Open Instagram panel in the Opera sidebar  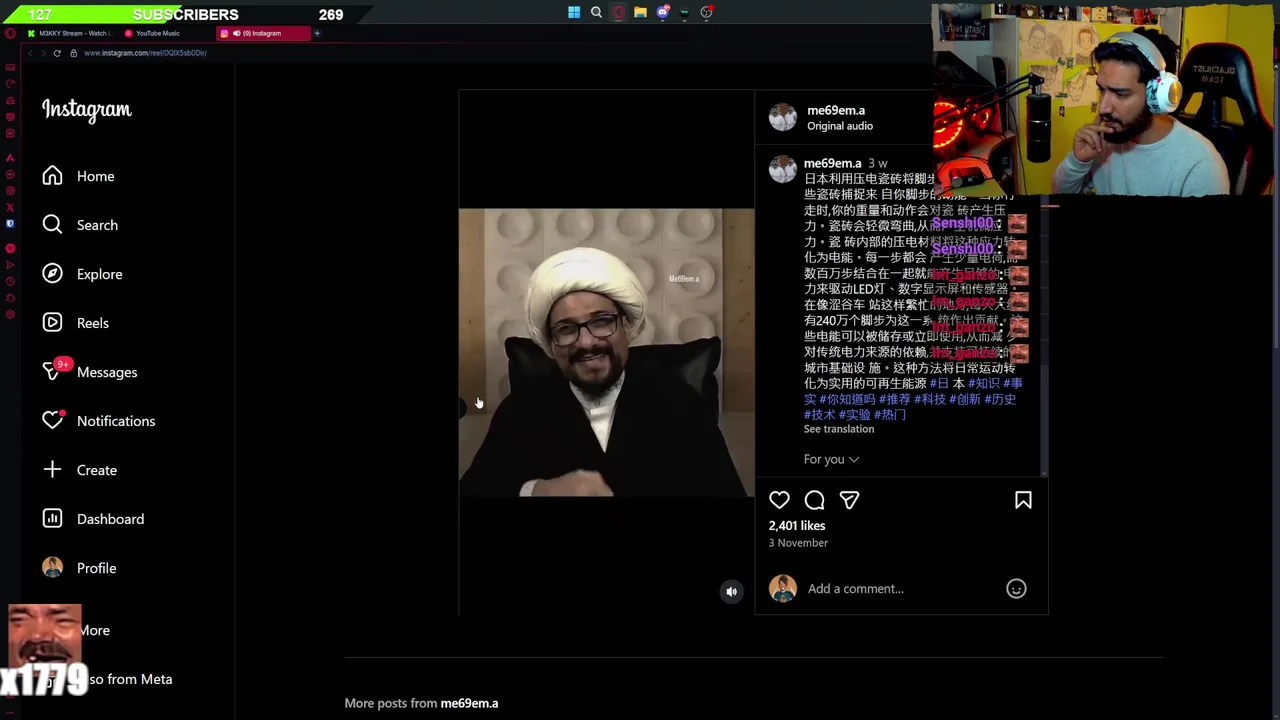coord(10,190)
